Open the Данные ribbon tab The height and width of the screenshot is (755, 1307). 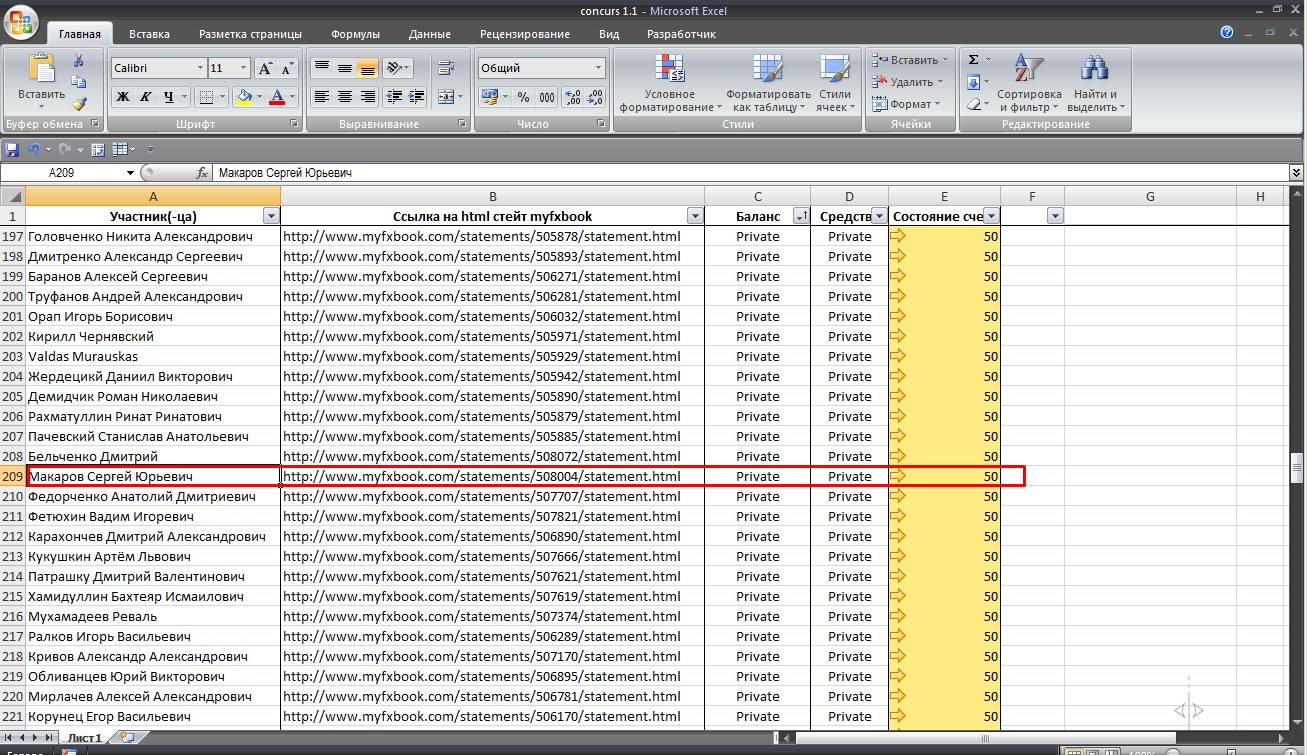point(429,34)
